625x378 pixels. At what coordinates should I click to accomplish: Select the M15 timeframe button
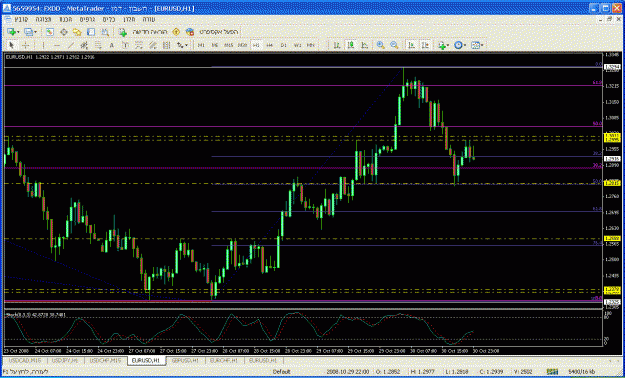(228, 45)
